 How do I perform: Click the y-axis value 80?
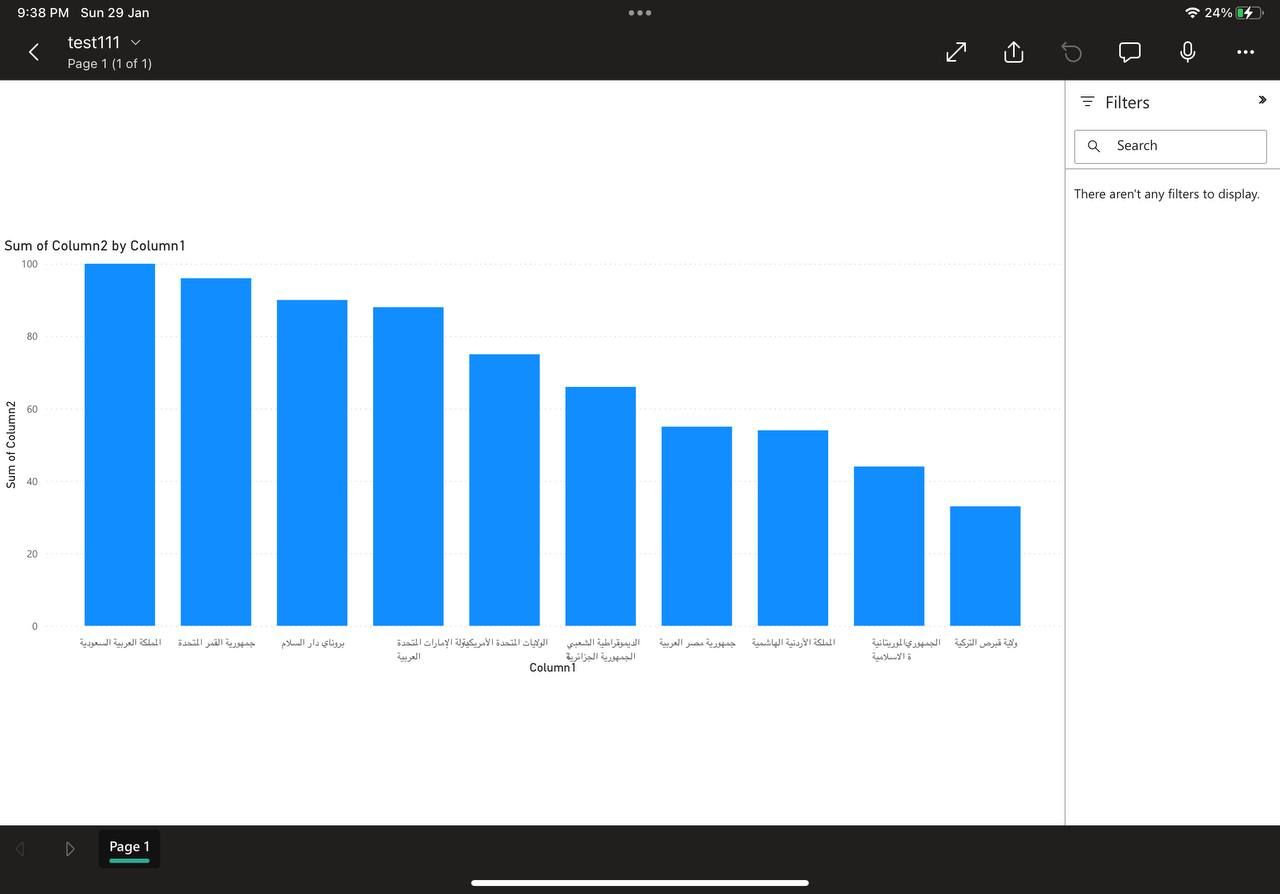(32, 337)
